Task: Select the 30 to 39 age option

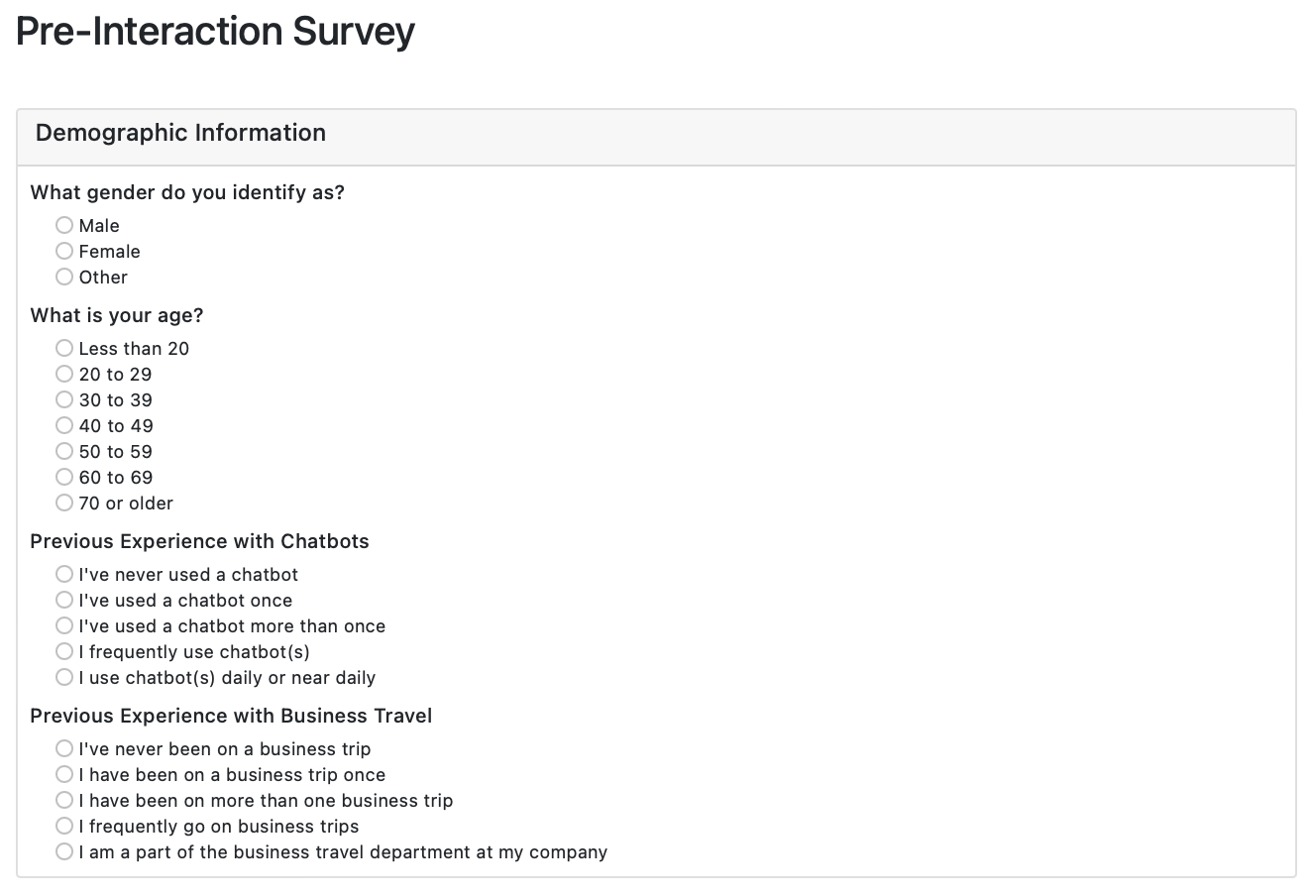Action: (x=64, y=399)
